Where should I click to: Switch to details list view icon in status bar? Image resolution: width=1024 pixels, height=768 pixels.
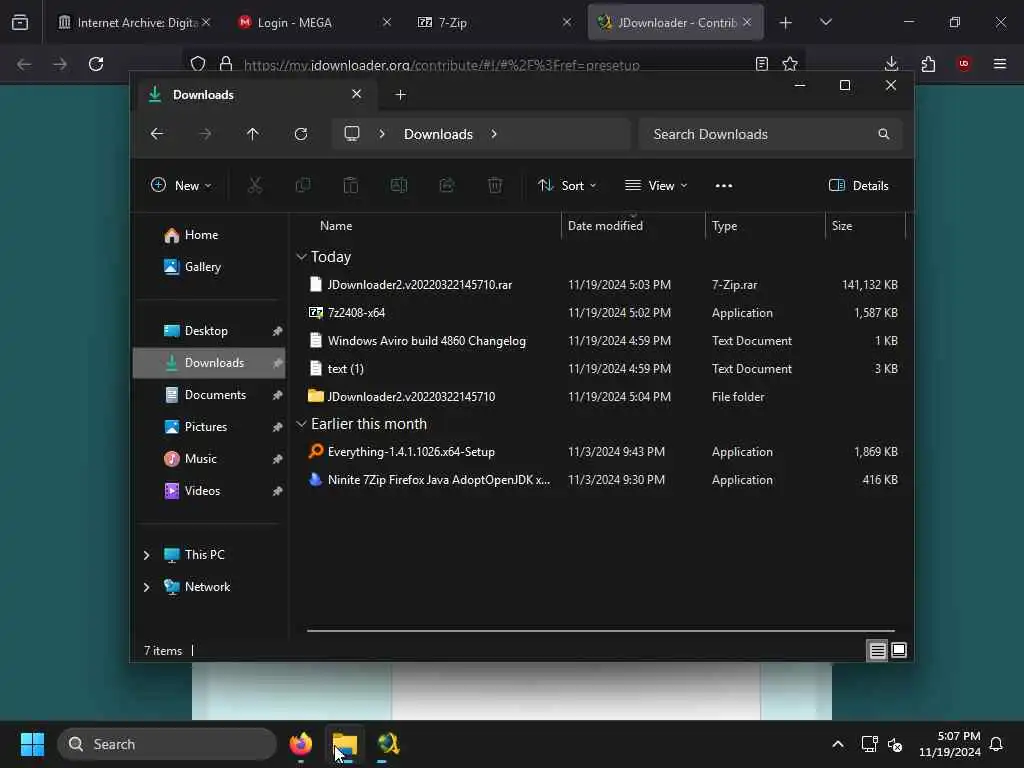pyautogui.click(x=877, y=650)
